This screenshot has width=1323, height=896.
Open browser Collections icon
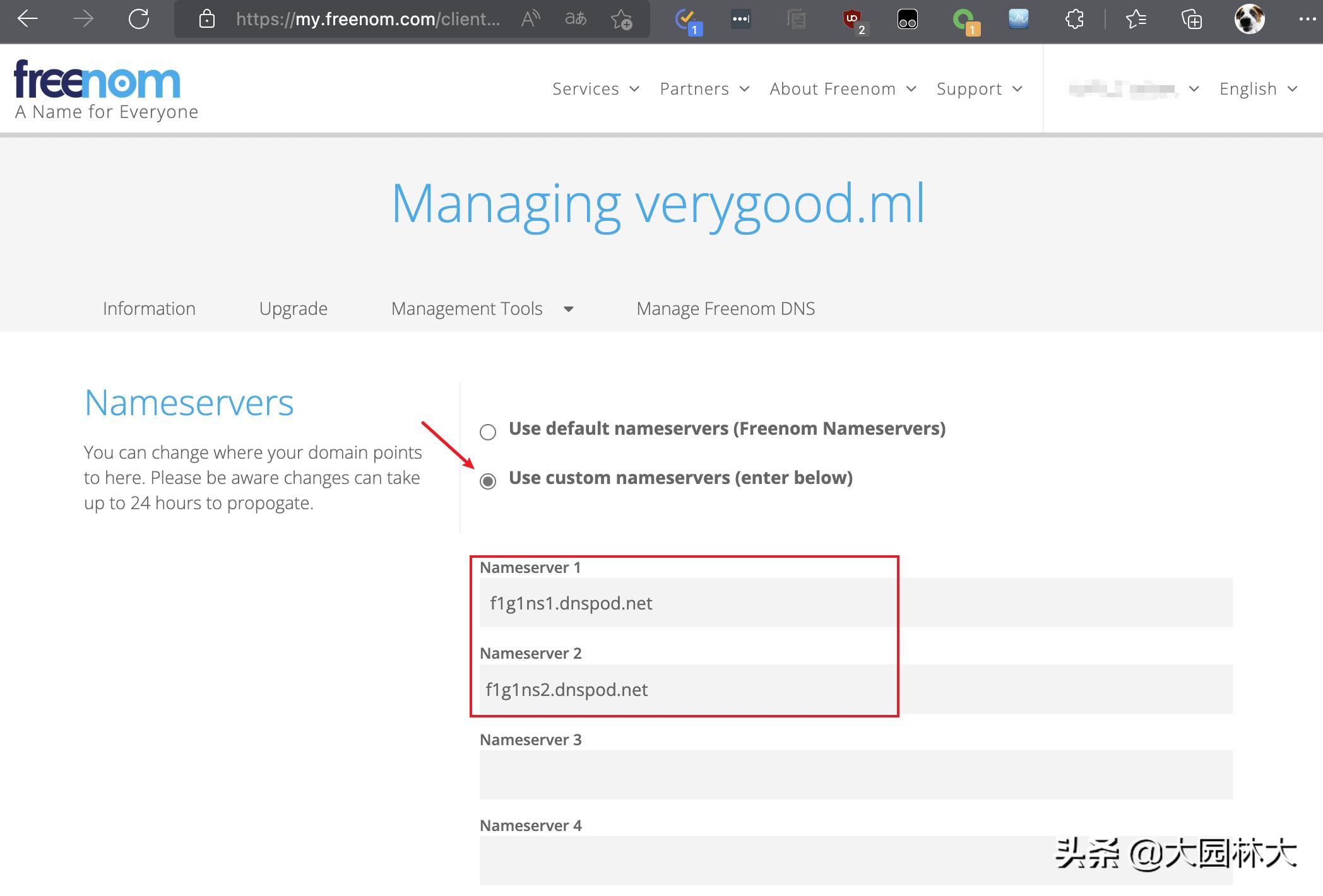tap(1191, 20)
